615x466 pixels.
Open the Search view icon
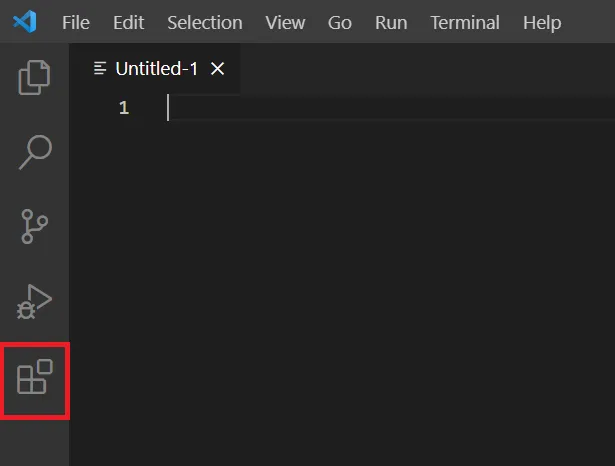click(35, 151)
